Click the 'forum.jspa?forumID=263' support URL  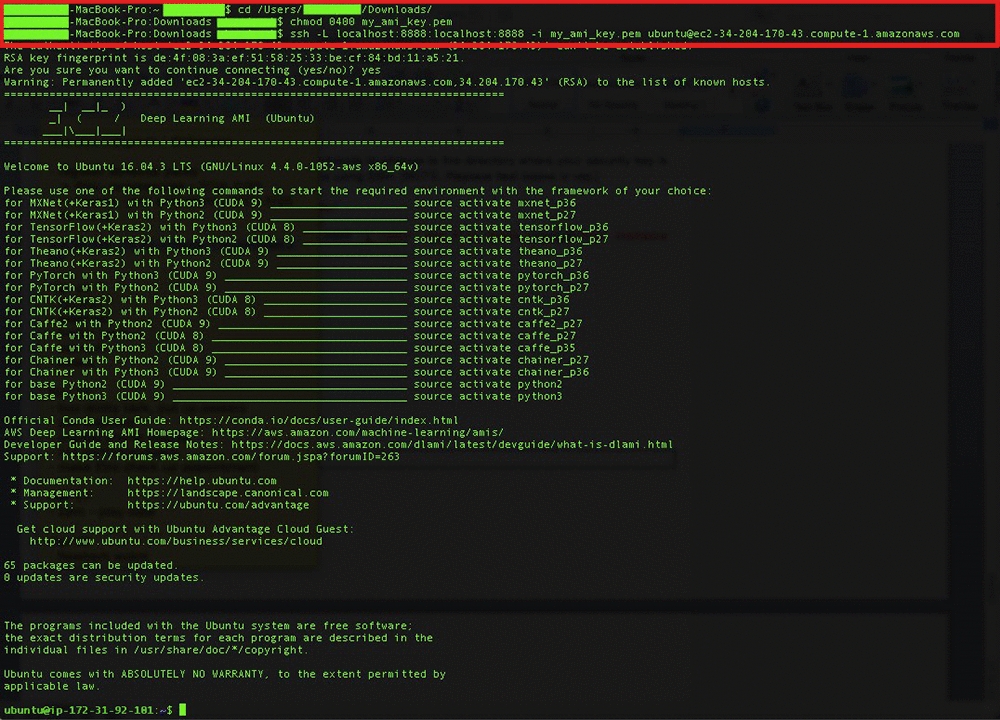[x=231, y=457]
